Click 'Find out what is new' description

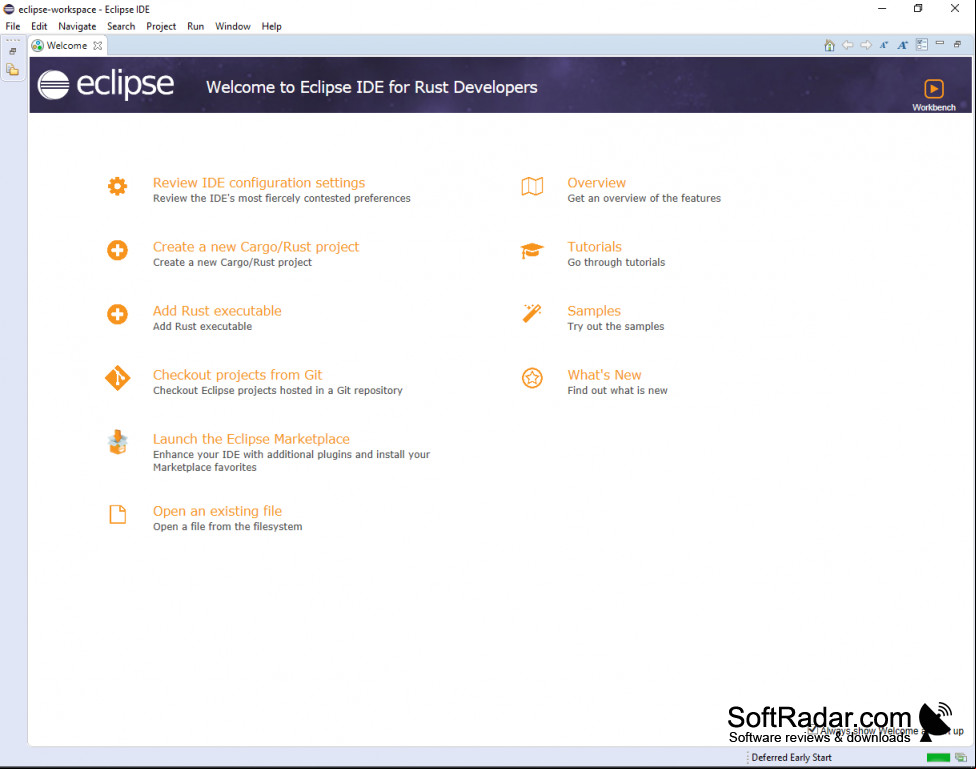617,390
